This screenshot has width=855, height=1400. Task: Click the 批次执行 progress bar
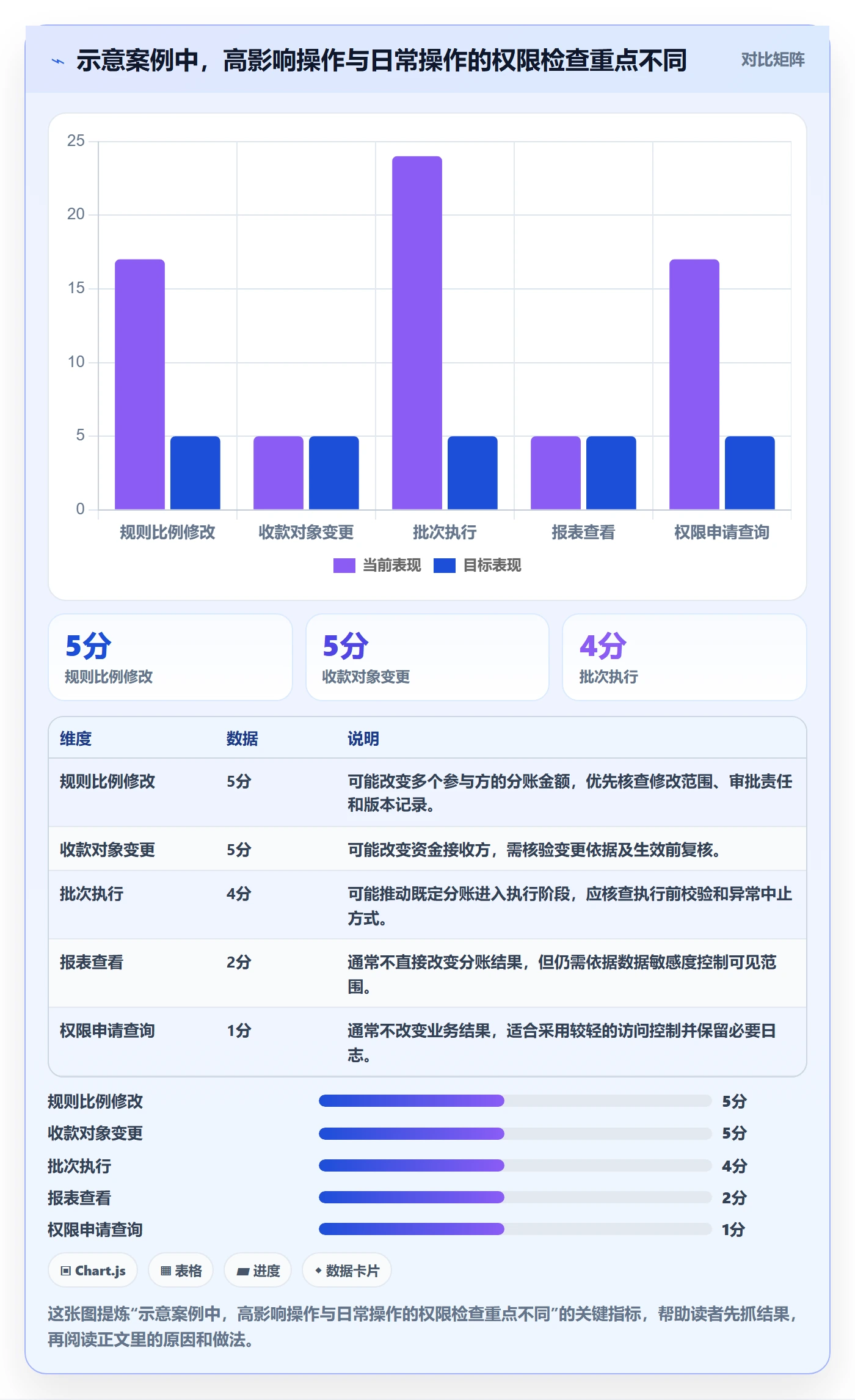[515, 1165]
